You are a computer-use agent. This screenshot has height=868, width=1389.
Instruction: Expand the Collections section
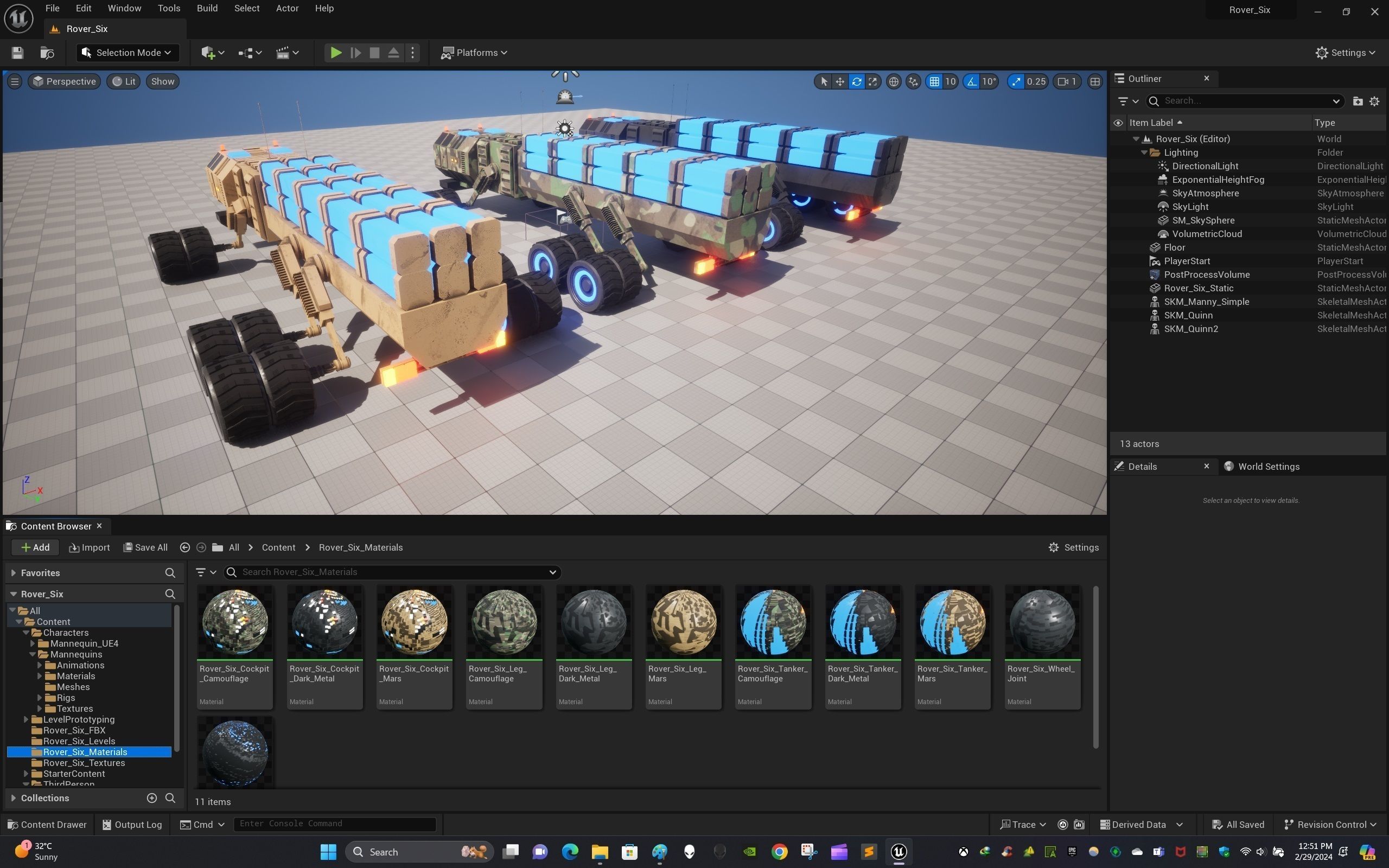(x=13, y=798)
